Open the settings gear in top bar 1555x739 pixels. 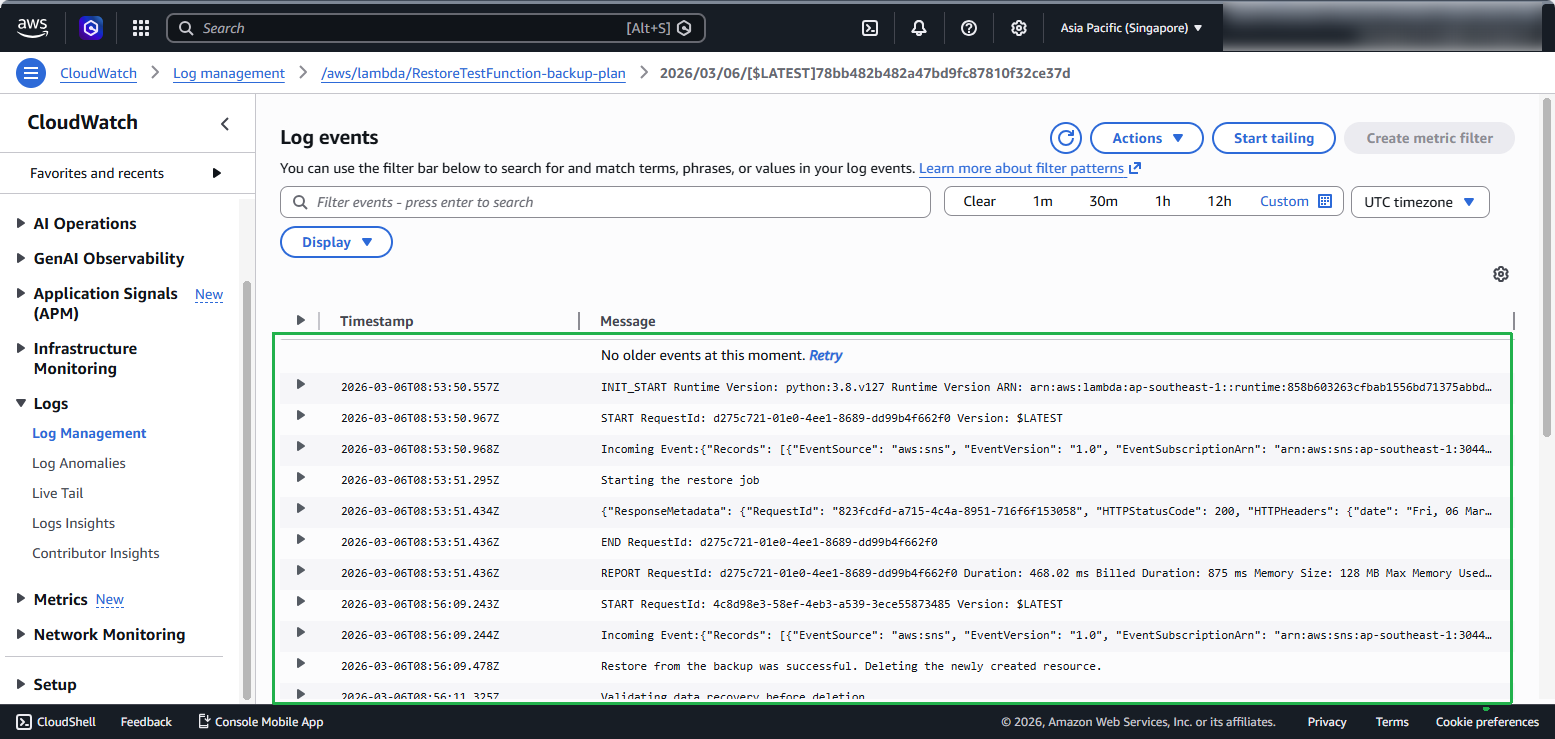click(x=1018, y=28)
